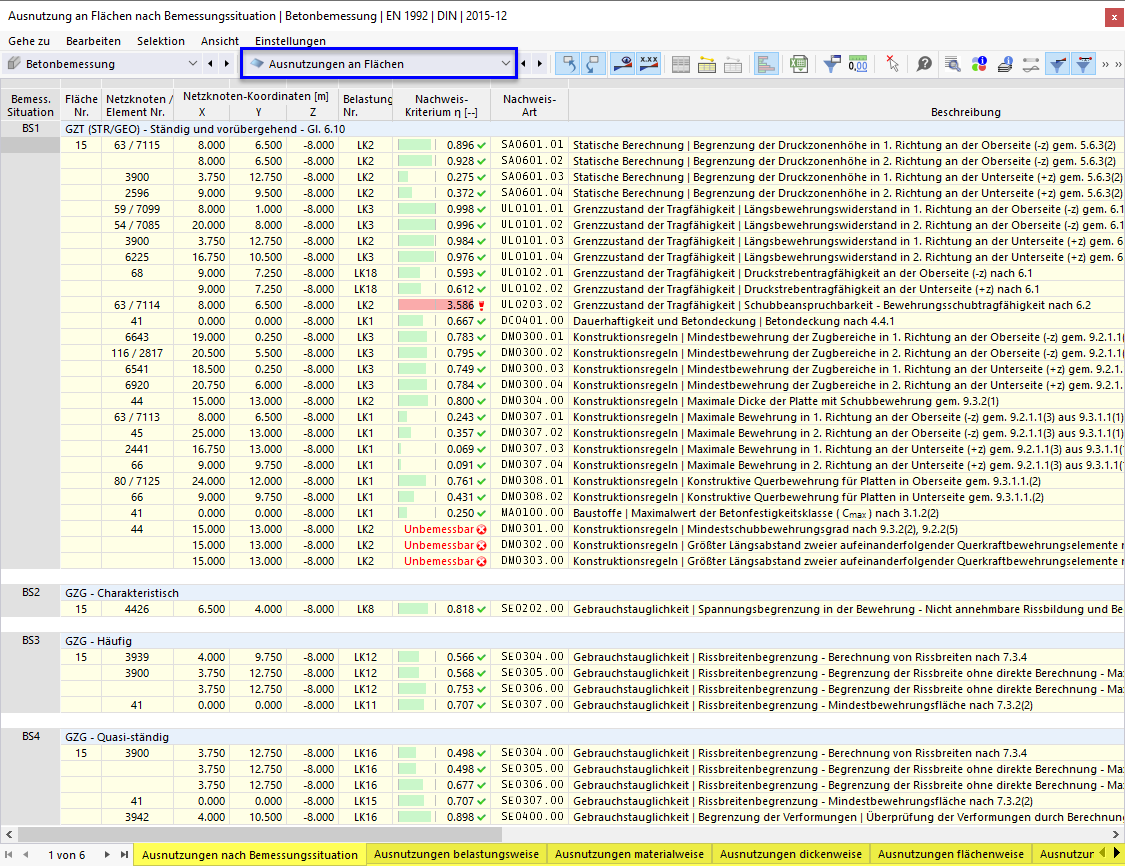Click the deselect cursor with red X icon

892,64
